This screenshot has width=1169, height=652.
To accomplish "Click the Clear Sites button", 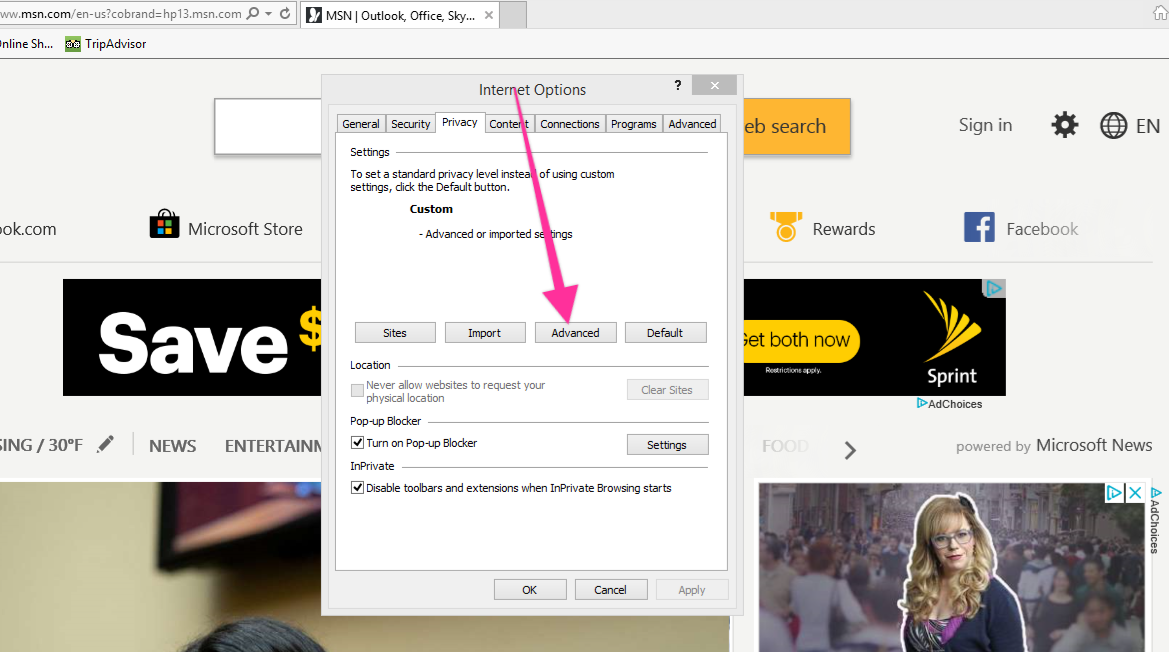I will tap(667, 390).
